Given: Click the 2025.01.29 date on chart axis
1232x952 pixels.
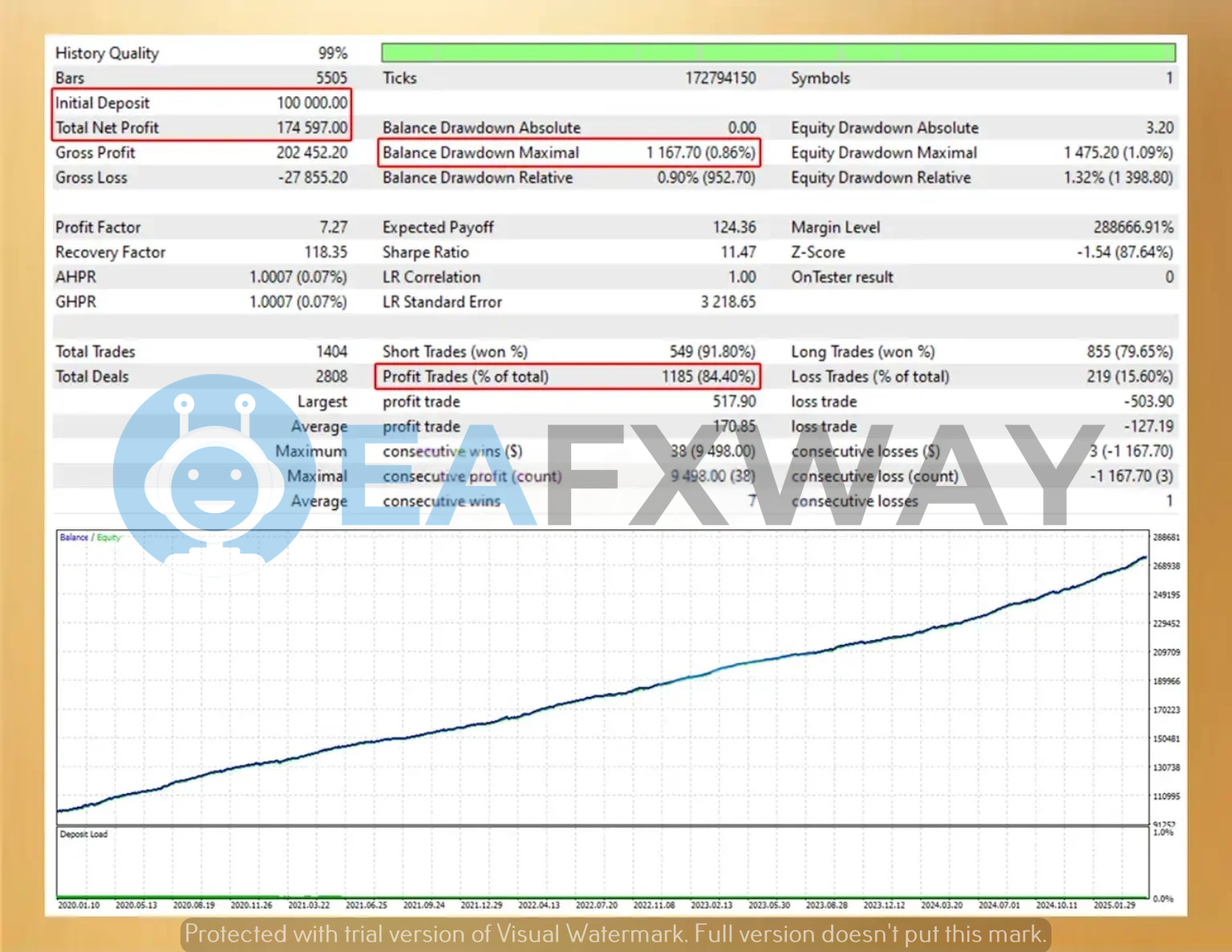Looking at the screenshot, I should (x=1114, y=905).
